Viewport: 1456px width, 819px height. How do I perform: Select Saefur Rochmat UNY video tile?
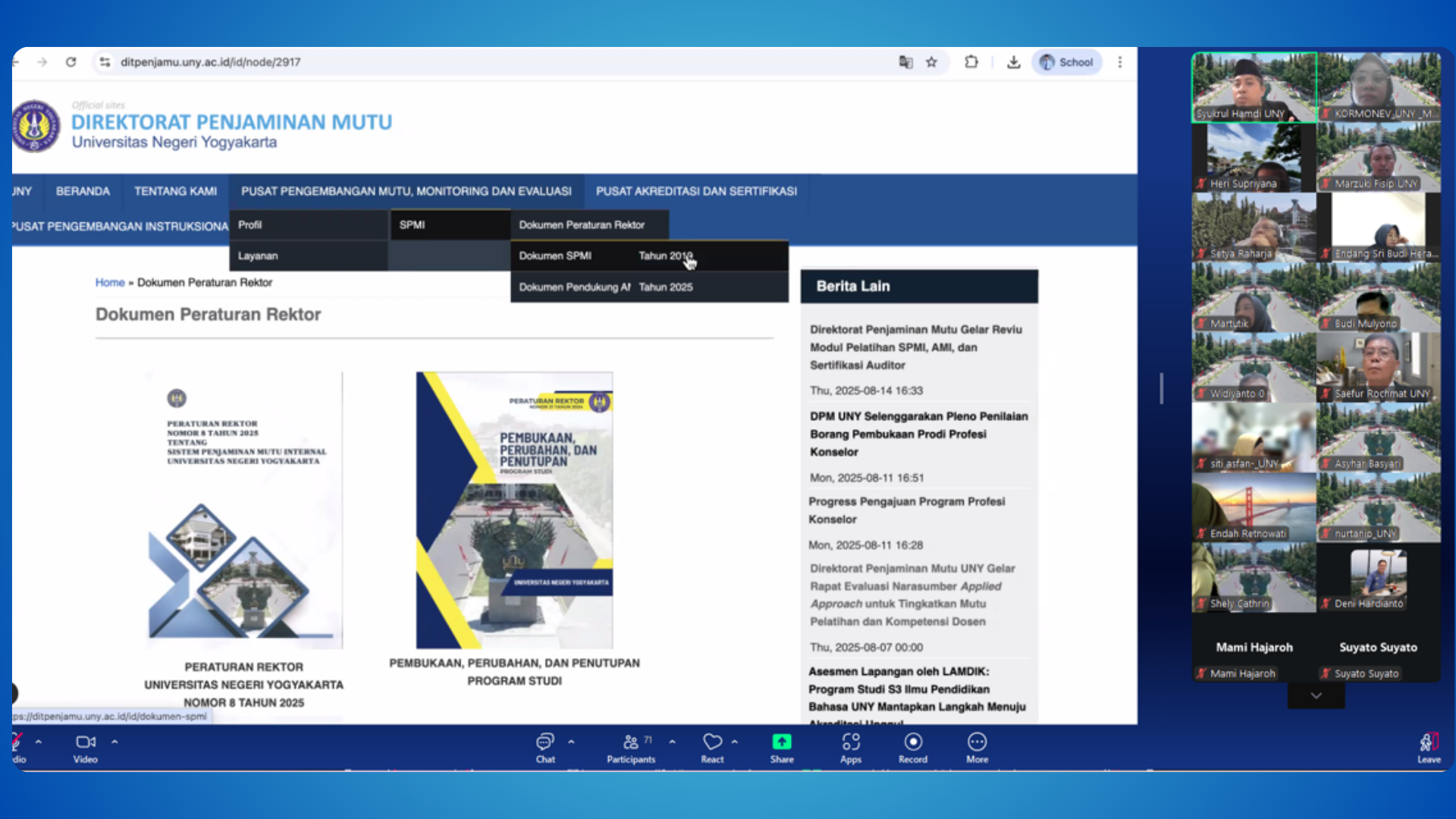(x=1379, y=367)
